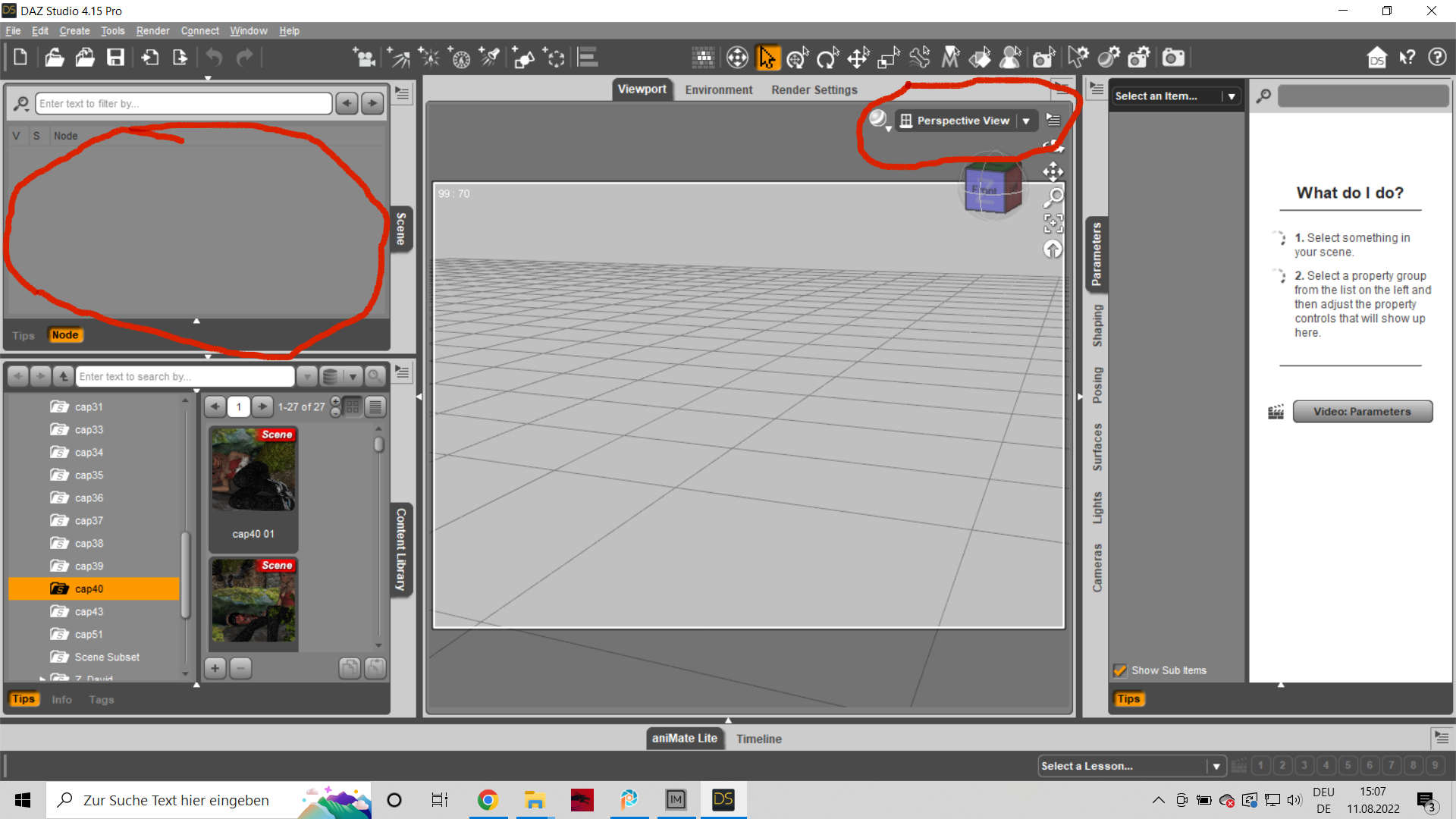Select the Rotate tool in toolbar
Screen dimensions: 1456x819
point(827,58)
